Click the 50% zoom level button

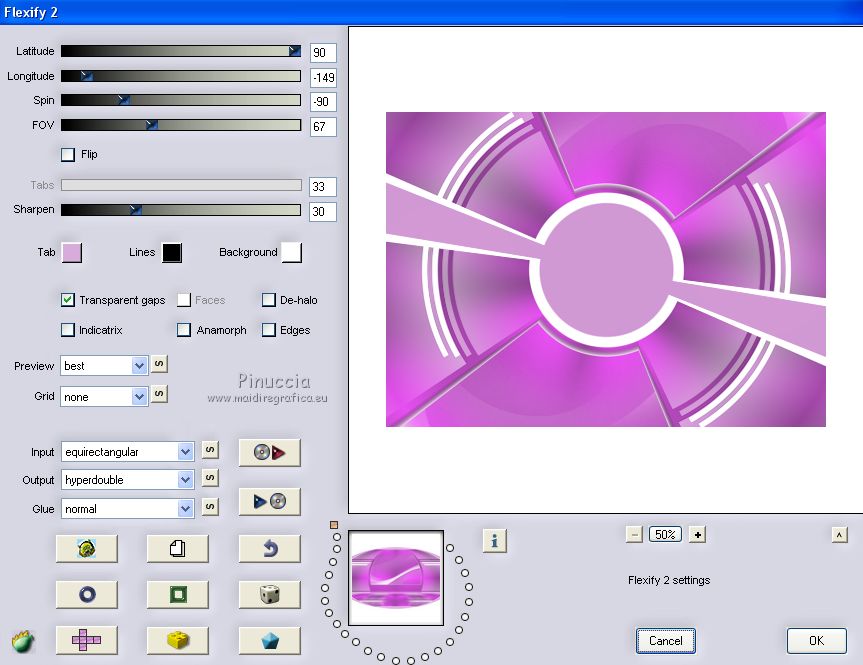(665, 535)
